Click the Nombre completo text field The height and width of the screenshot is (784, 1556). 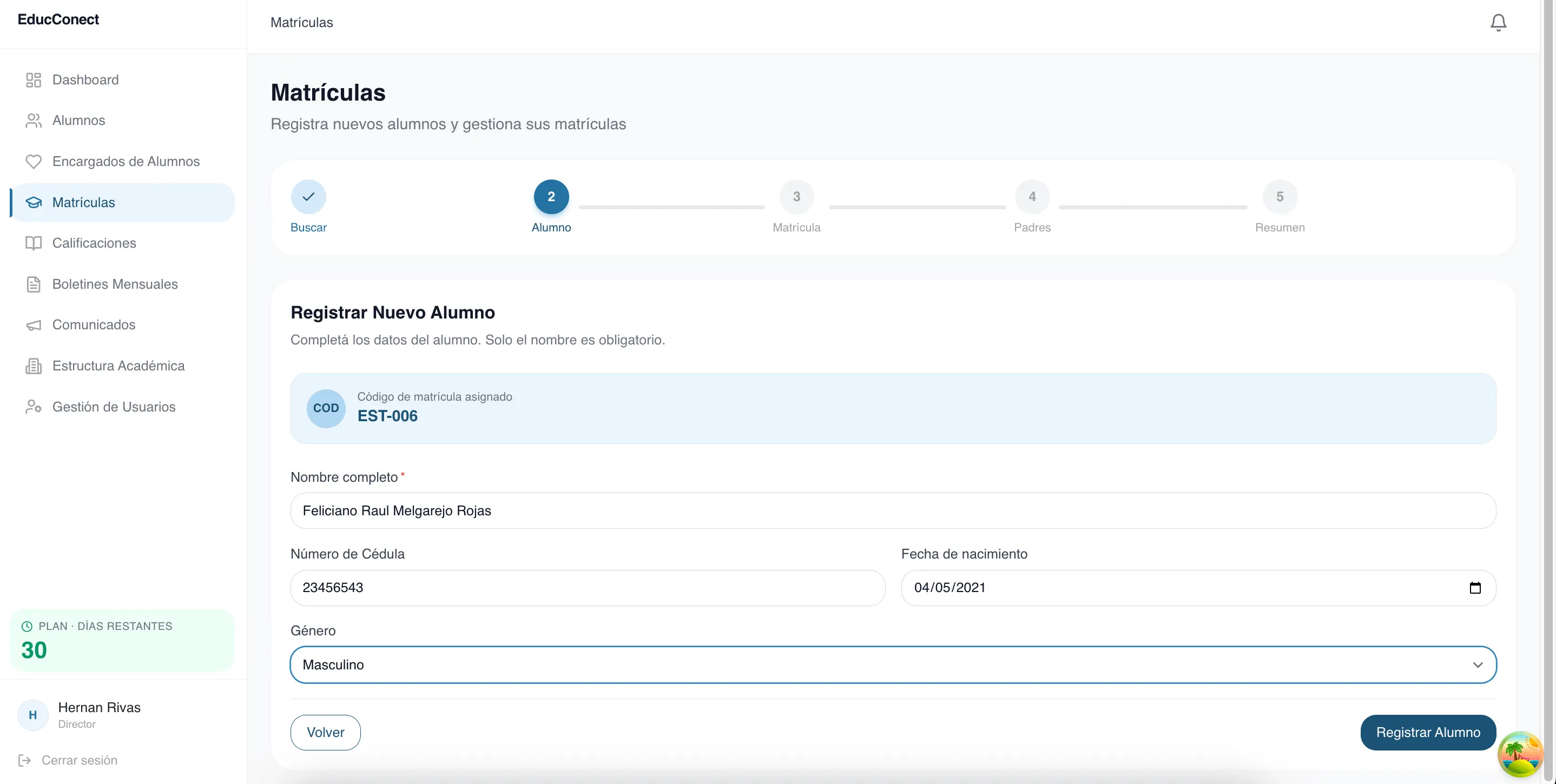893,510
